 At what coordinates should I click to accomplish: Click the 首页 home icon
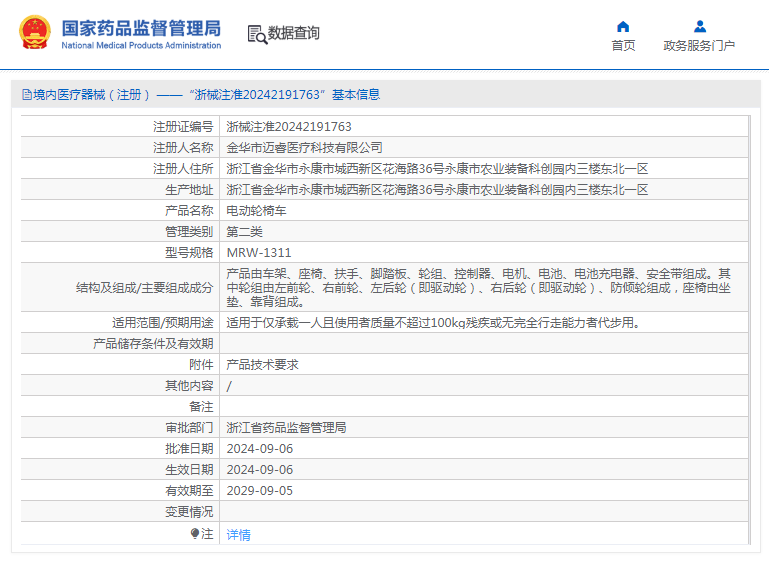pyautogui.click(x=623, y=26)
